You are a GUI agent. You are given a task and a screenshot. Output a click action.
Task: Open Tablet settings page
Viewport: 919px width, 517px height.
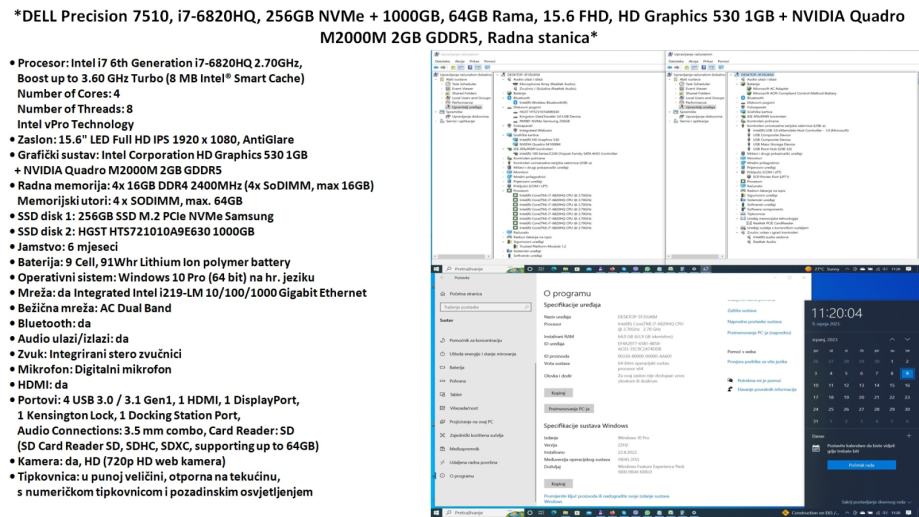[x=451, y=394]
